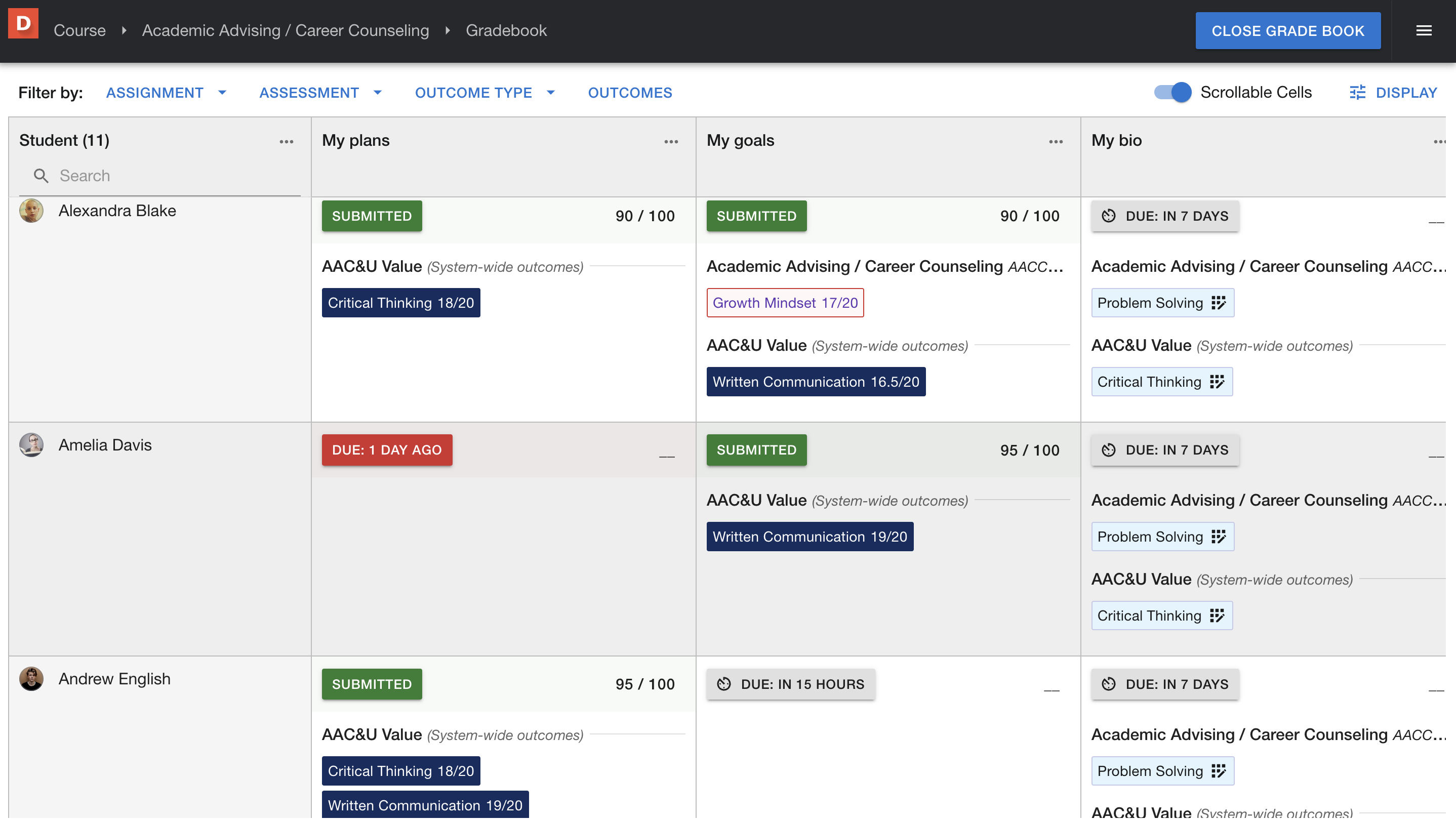Assess Amelia Davis's Problem Solving rubric icon

point(1219,537)
